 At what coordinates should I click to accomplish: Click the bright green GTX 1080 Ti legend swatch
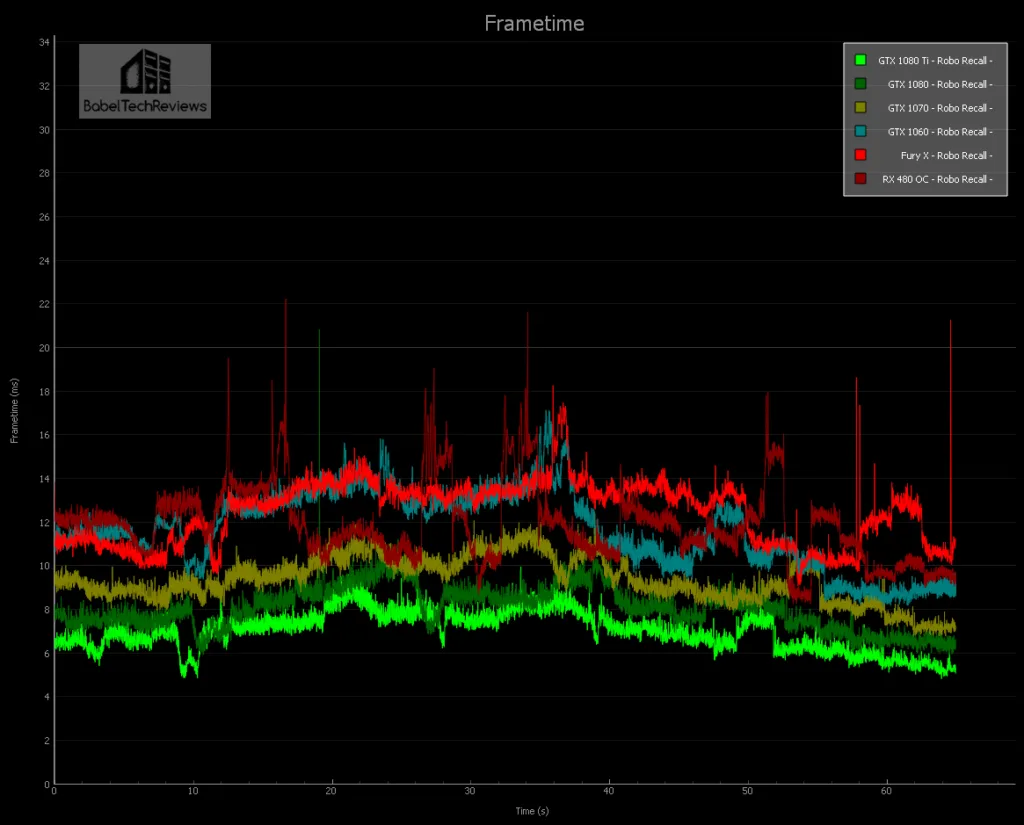[x=860, y=60]
